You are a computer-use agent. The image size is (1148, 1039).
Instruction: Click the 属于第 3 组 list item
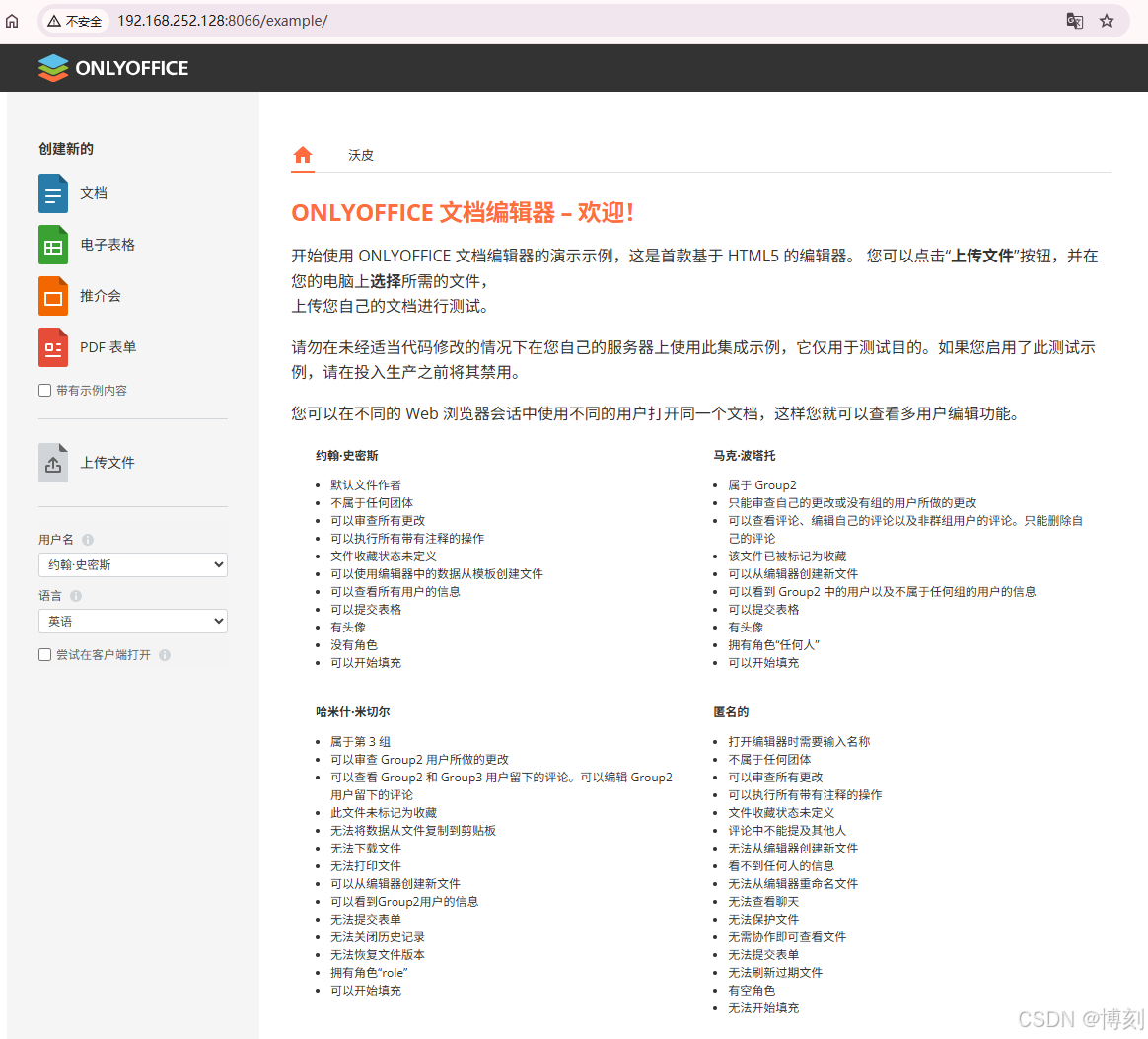[360, 742]
